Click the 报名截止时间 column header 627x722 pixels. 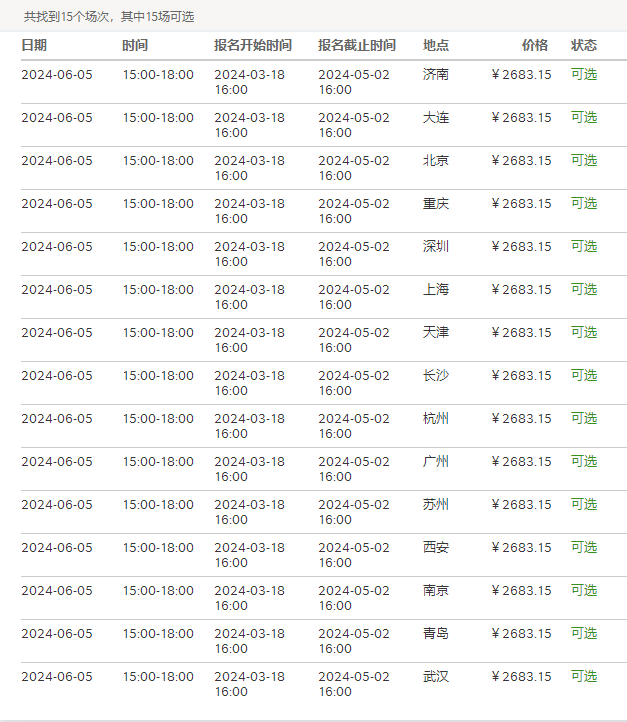[357, 45]
